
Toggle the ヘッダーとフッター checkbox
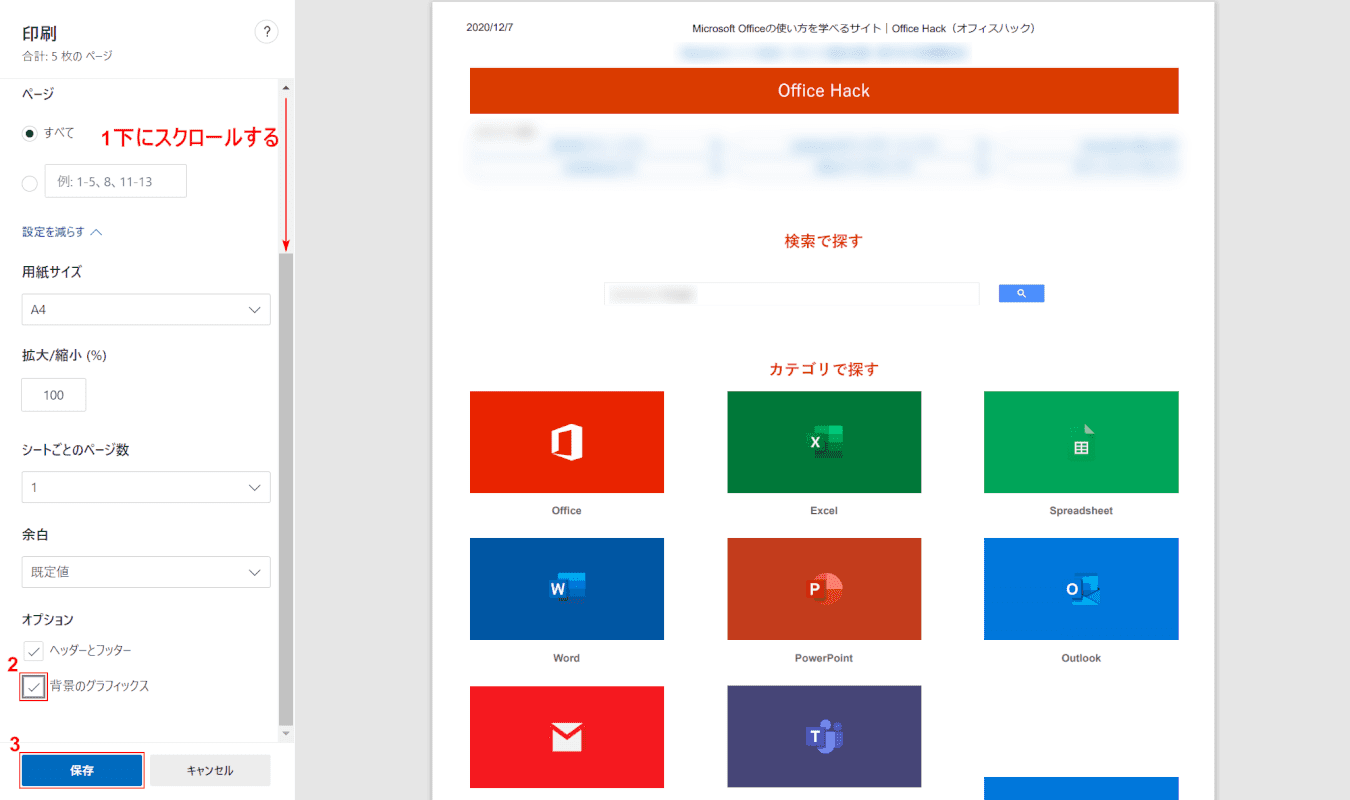click(34, 651)
